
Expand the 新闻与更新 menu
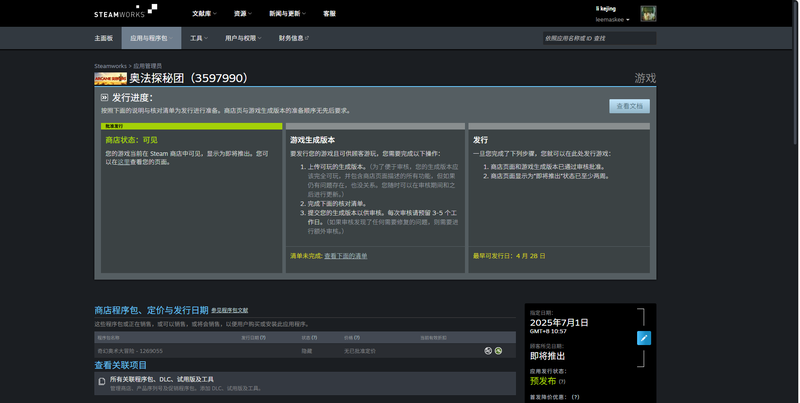[287, 14]
